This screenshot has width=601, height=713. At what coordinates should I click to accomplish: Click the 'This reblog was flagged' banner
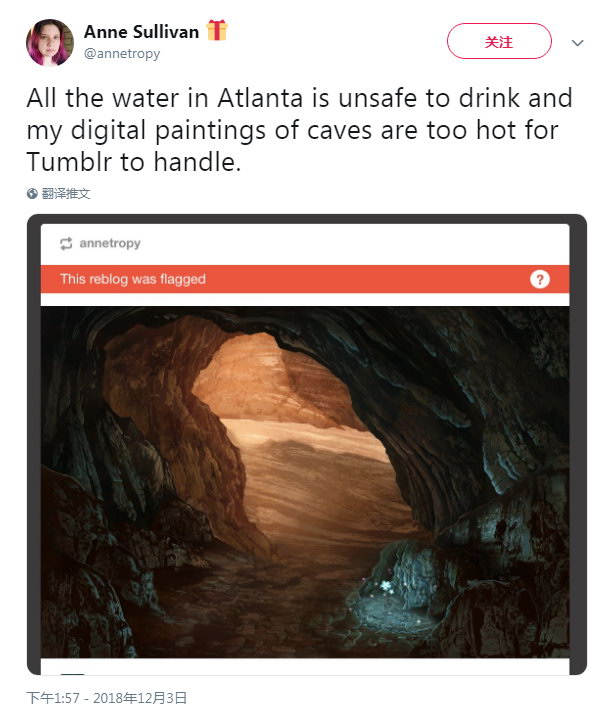[305, 279]
